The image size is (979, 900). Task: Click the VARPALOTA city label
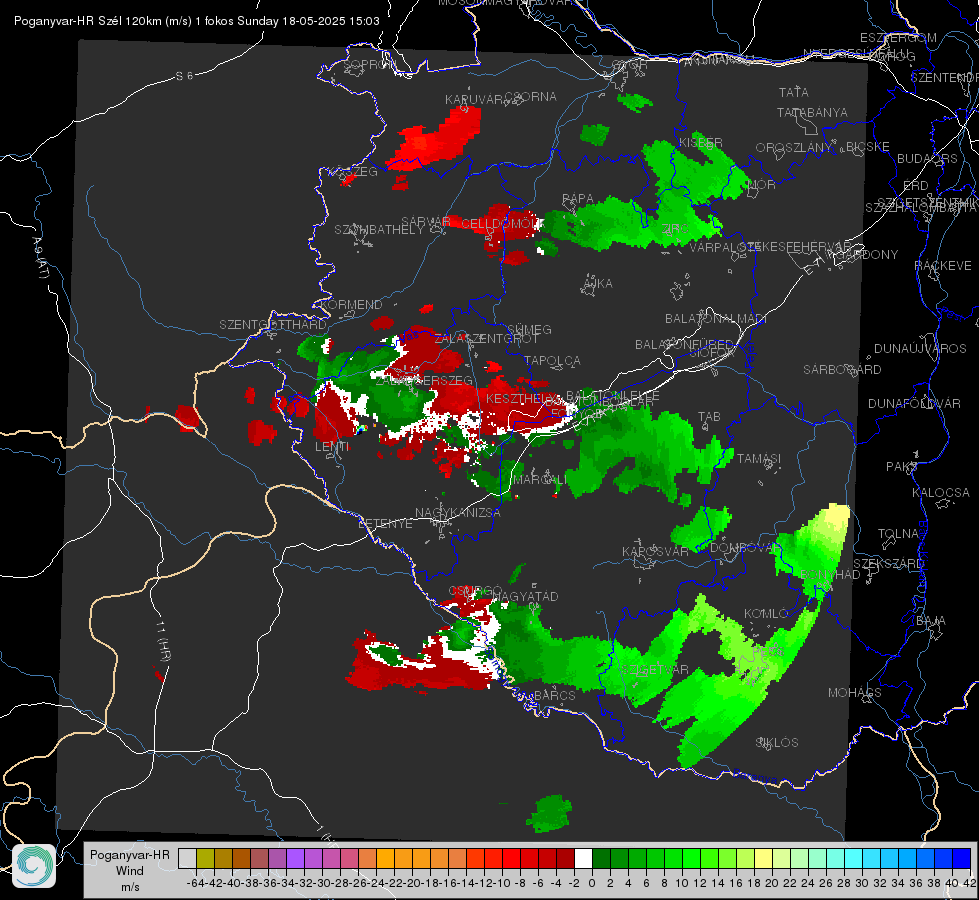pos(725,247)
